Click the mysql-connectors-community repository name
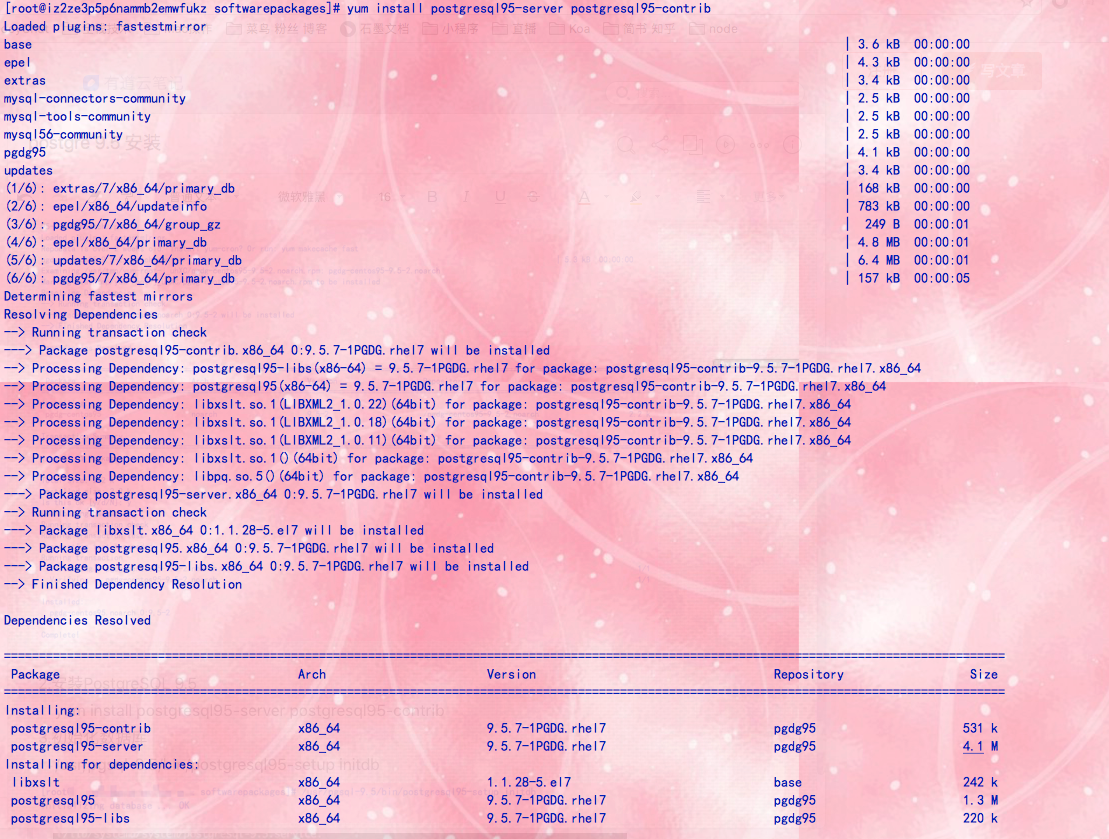This screenshot has height=839, width=1109. tap(95, 99)
